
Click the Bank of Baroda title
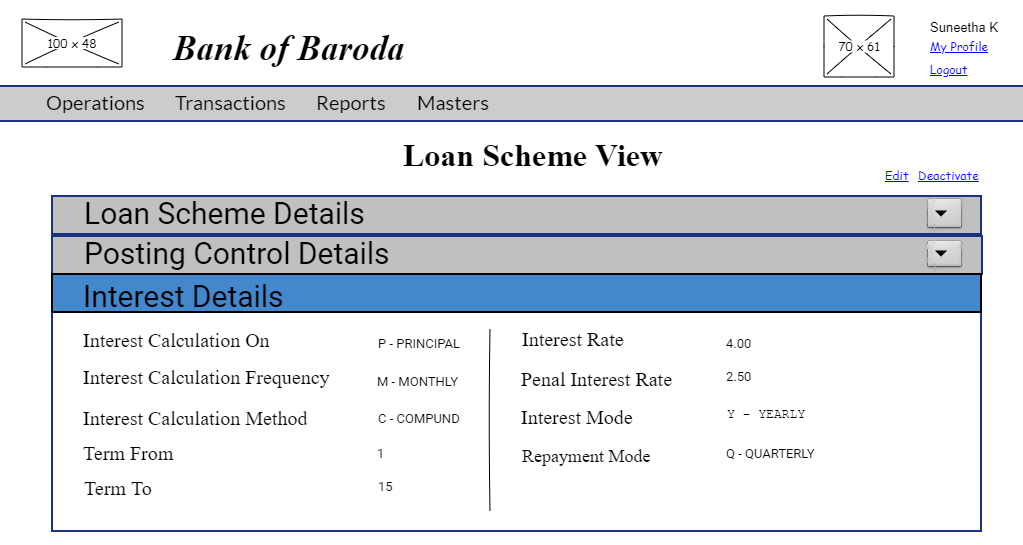click(288, 49)
